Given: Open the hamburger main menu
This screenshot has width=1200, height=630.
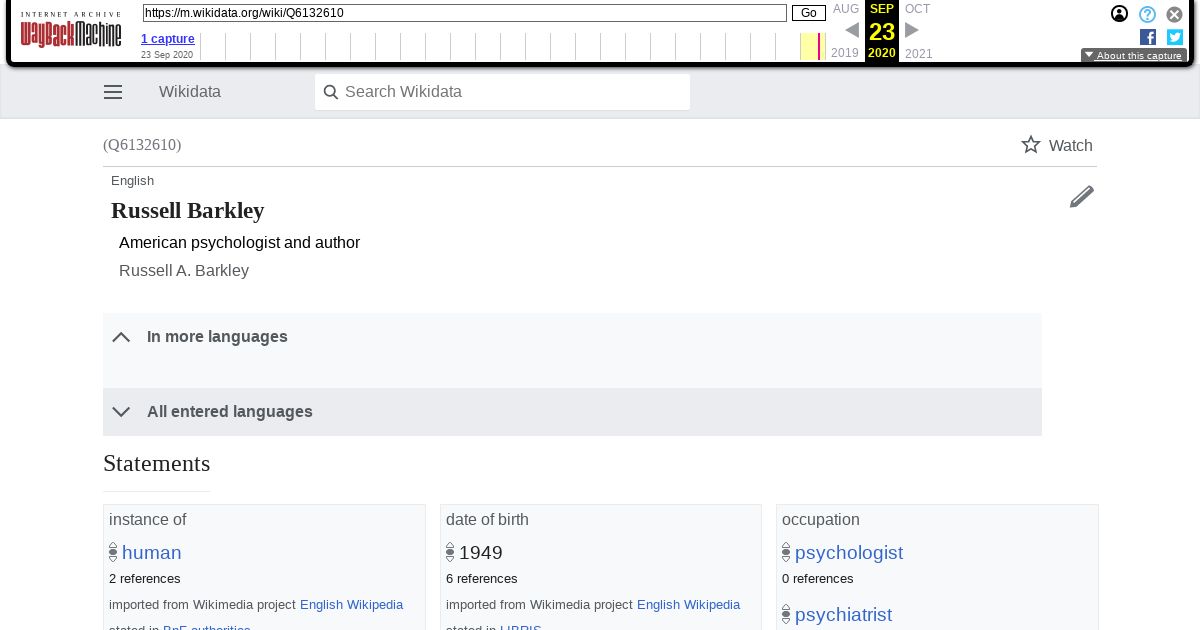Looking at the screenshot, I should click(x=113, y=92).
